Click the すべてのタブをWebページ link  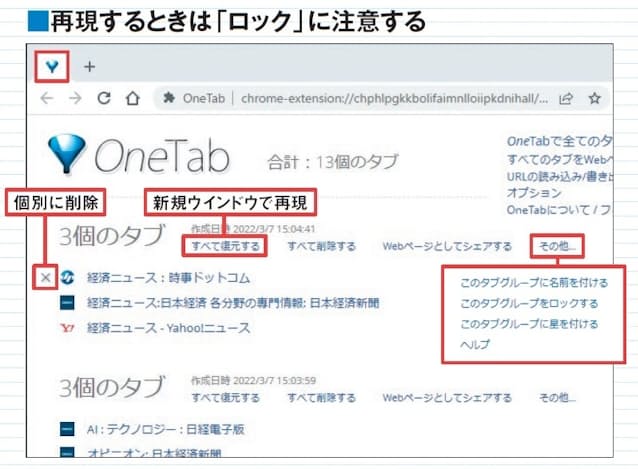click(x=560, y=159)
